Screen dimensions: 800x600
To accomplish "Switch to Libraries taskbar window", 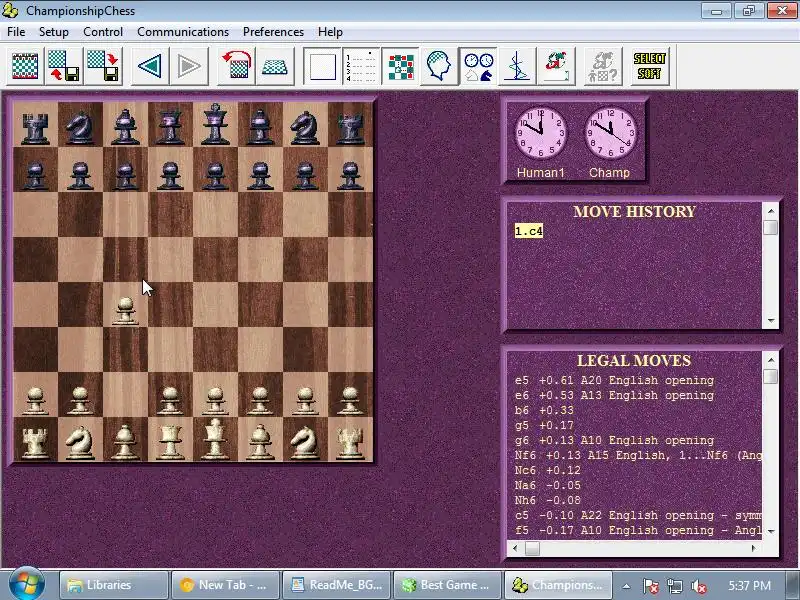I will tap(114, 585).
